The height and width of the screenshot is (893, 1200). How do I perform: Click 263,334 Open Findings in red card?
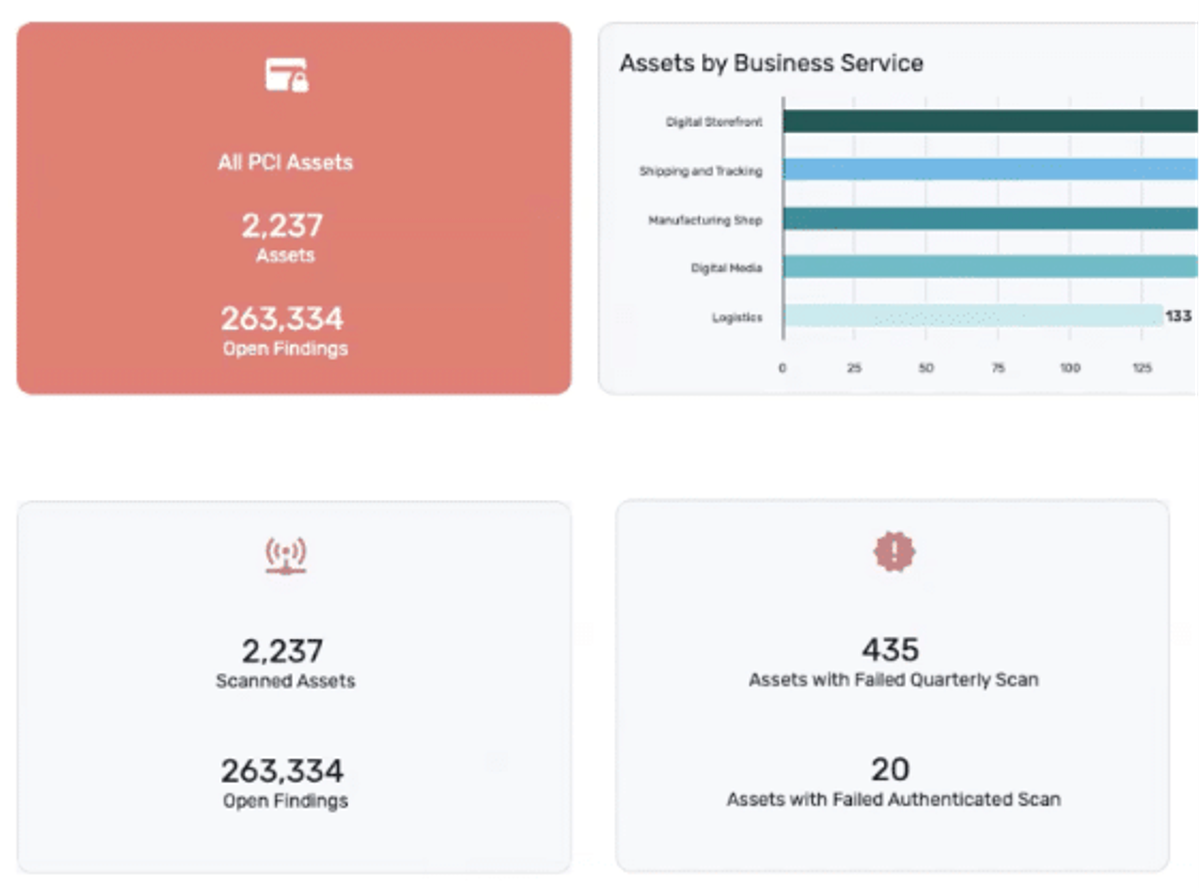[x=283, y=319]
